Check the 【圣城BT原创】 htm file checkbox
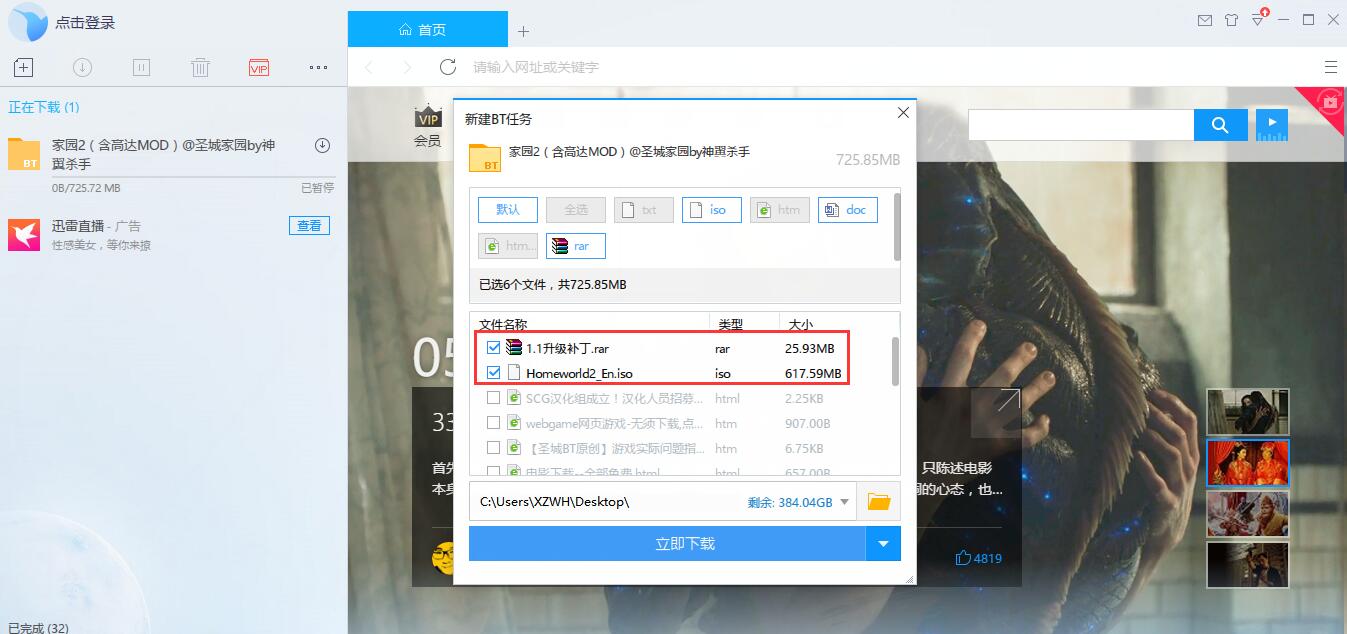 coord(493,448)
